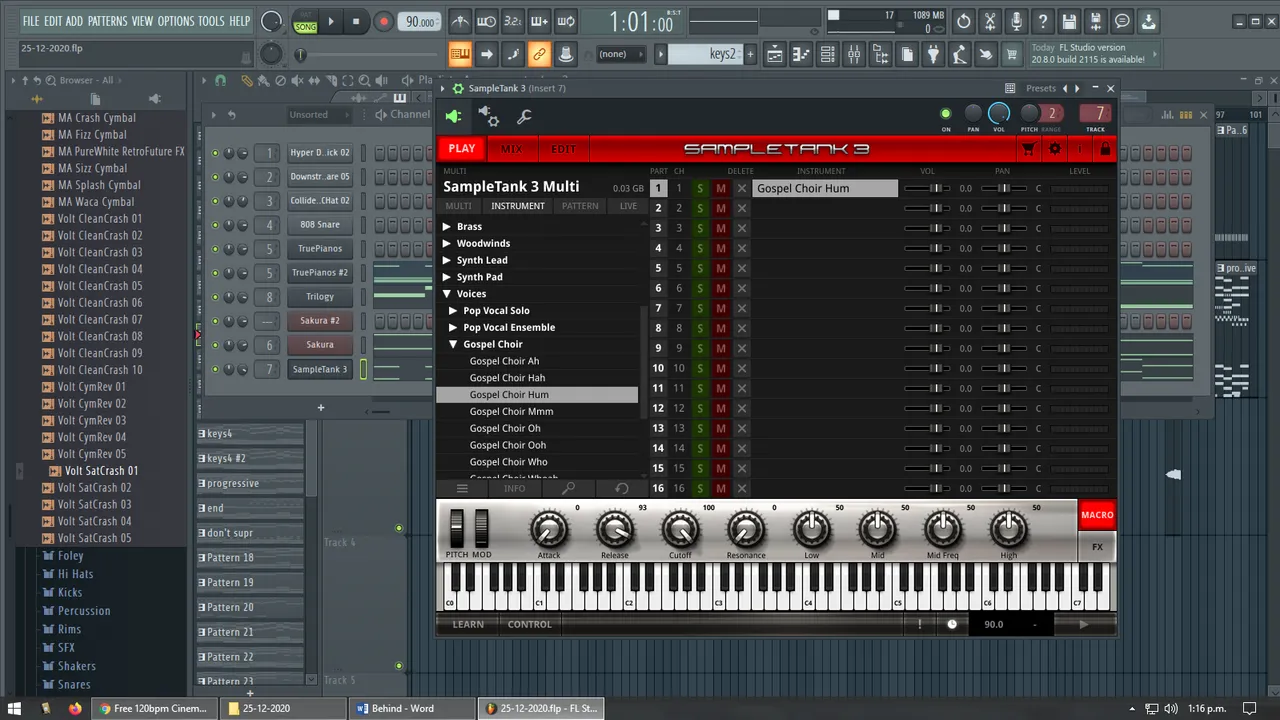Click the microphone recording icon in the top toolbar
The image size is (1280, 720).
pos(1016,21)
